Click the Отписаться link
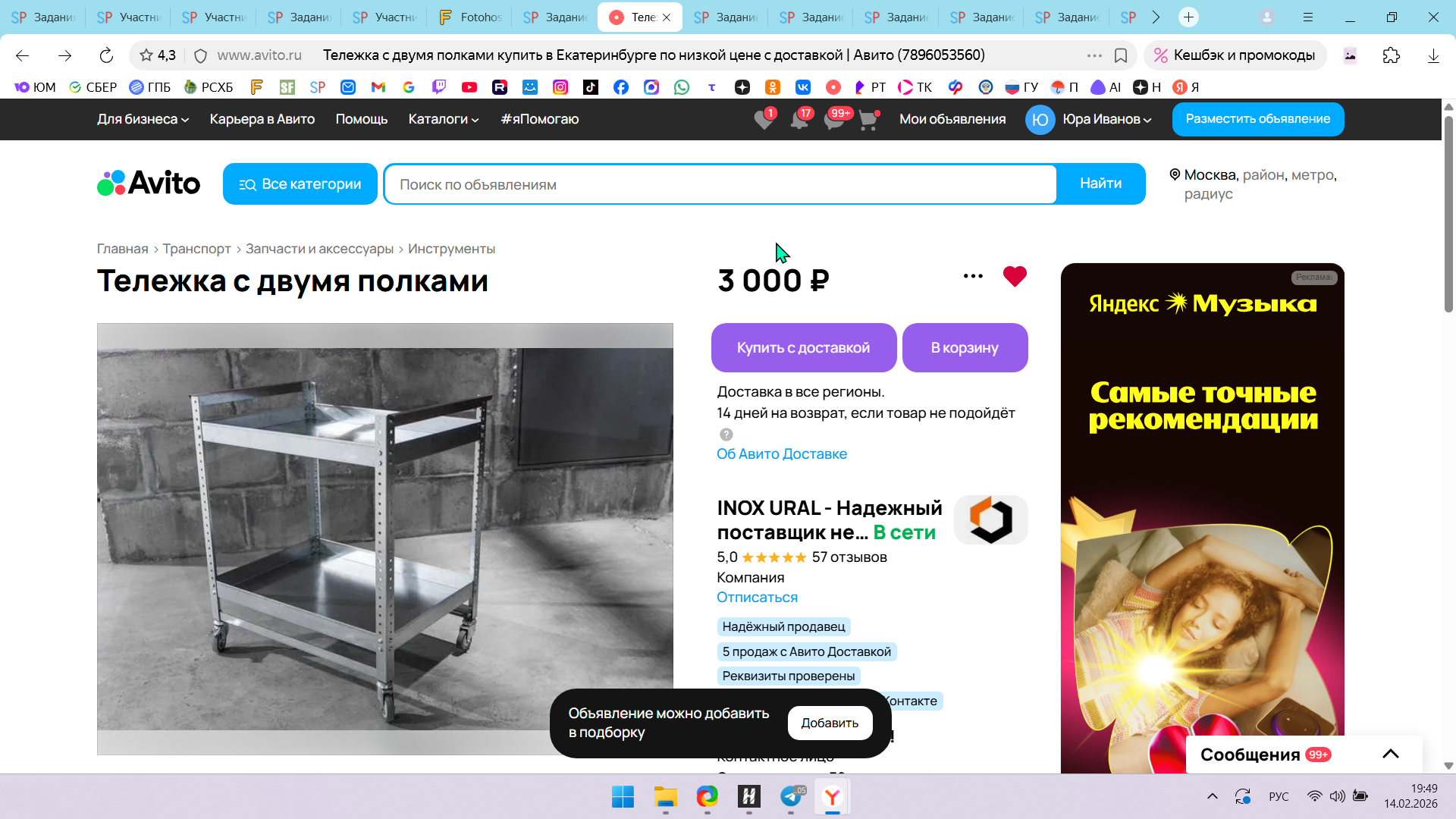 (757, 597)
